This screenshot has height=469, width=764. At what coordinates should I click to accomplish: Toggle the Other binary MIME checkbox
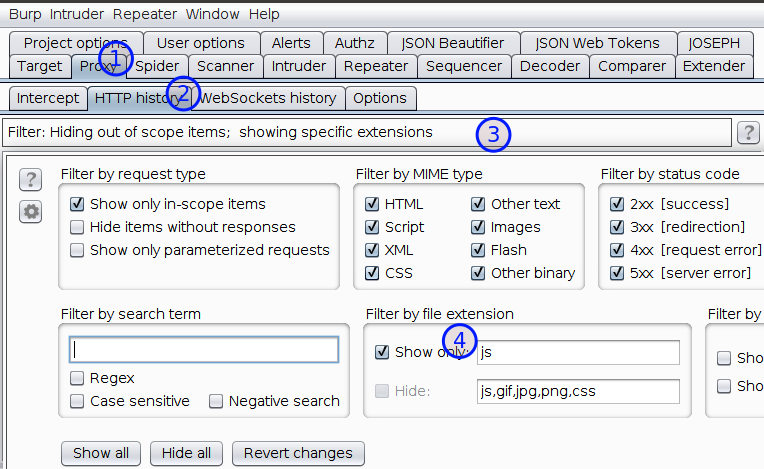click(x=478, y=273)
